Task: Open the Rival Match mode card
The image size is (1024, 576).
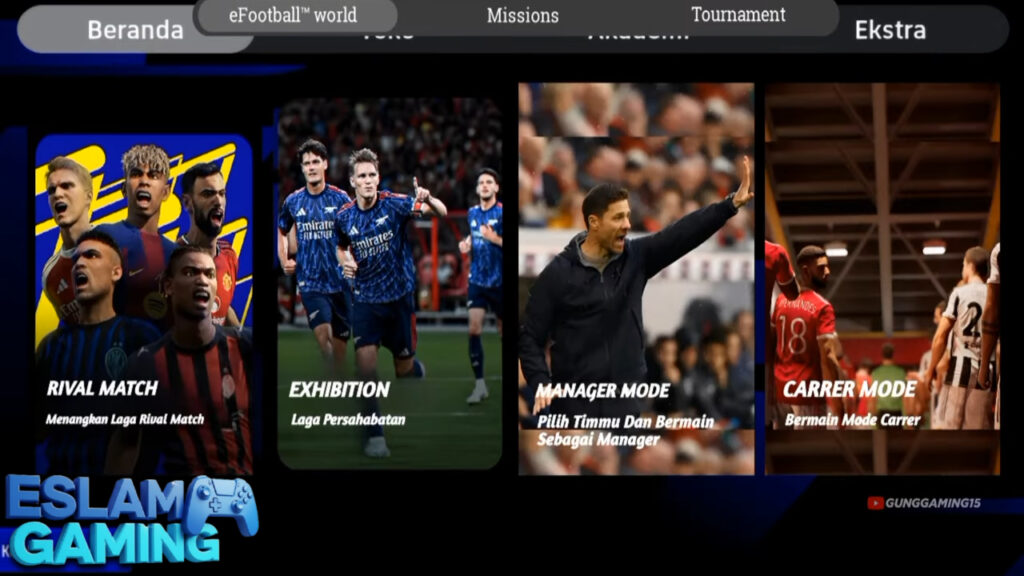Action: 144,304
